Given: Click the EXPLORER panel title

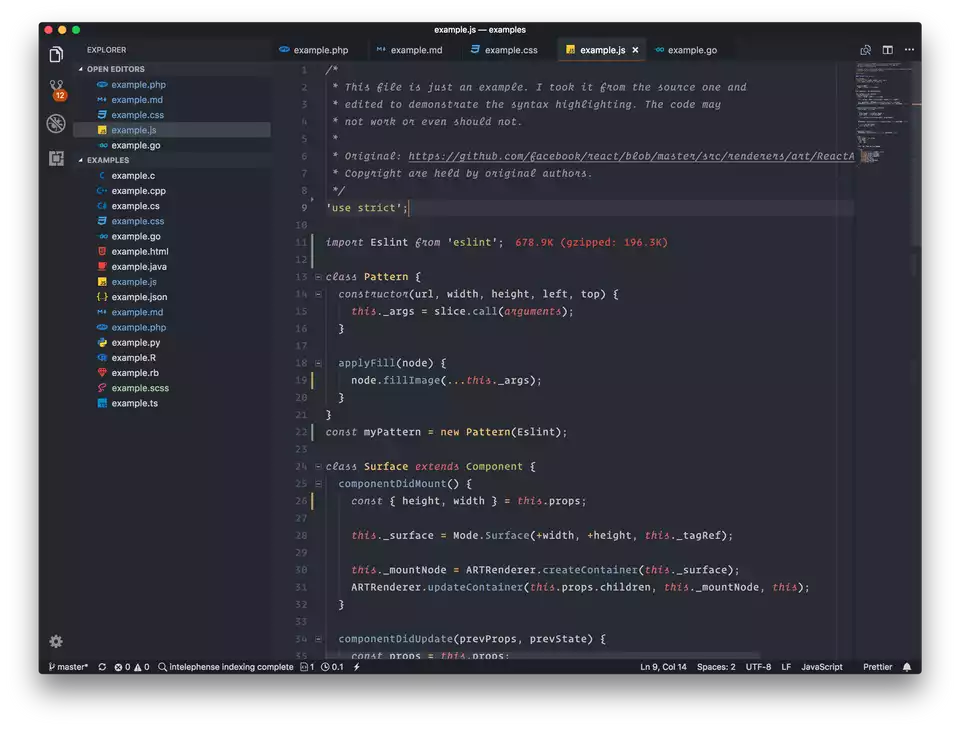Looking at the screenshot, I should [x=107, y=50].
